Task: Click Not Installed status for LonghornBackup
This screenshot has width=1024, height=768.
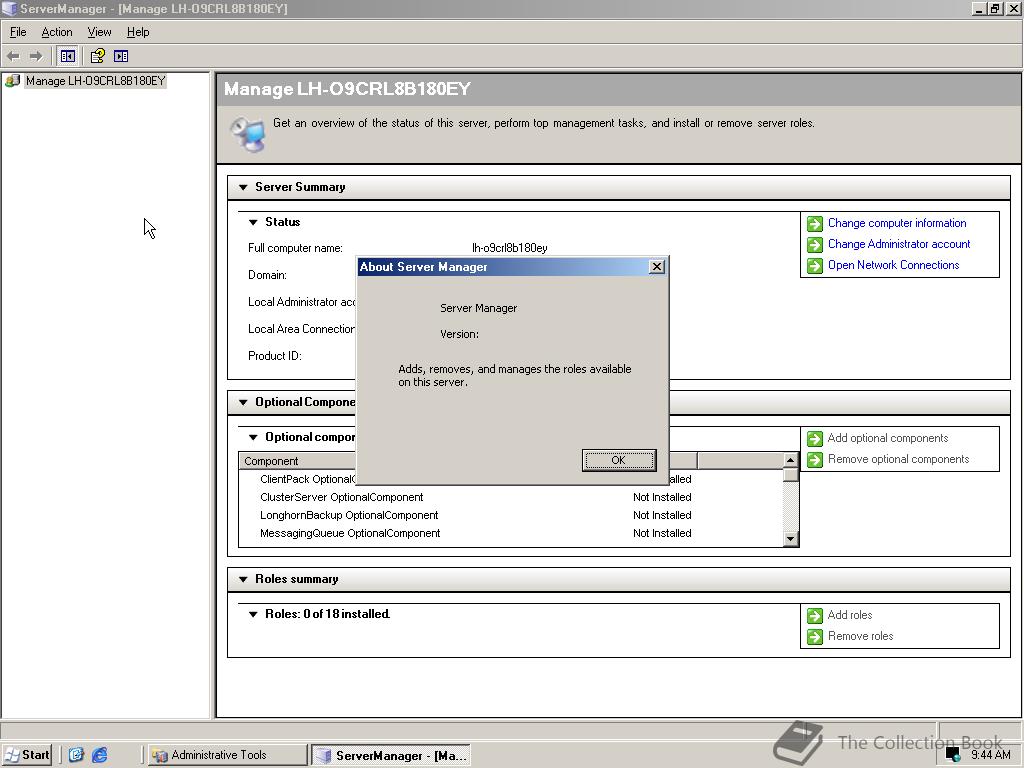Action: click(662, 515)
